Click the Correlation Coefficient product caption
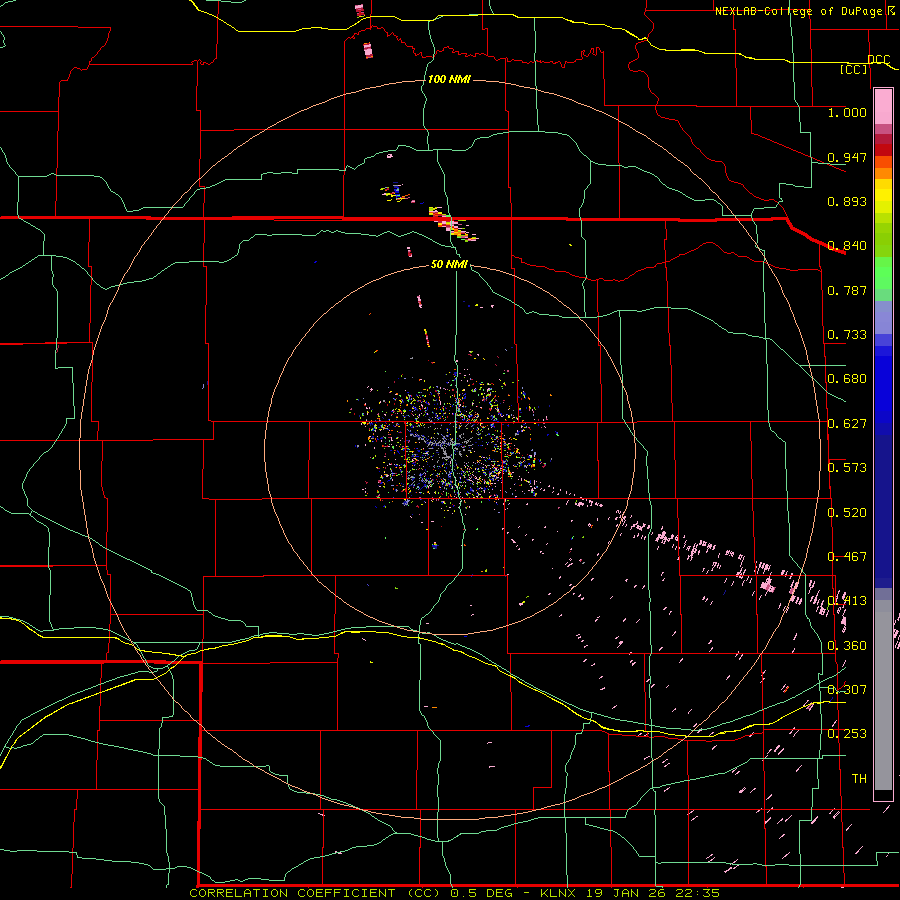Viewport: 900px width, 900px height. [455, 893]
